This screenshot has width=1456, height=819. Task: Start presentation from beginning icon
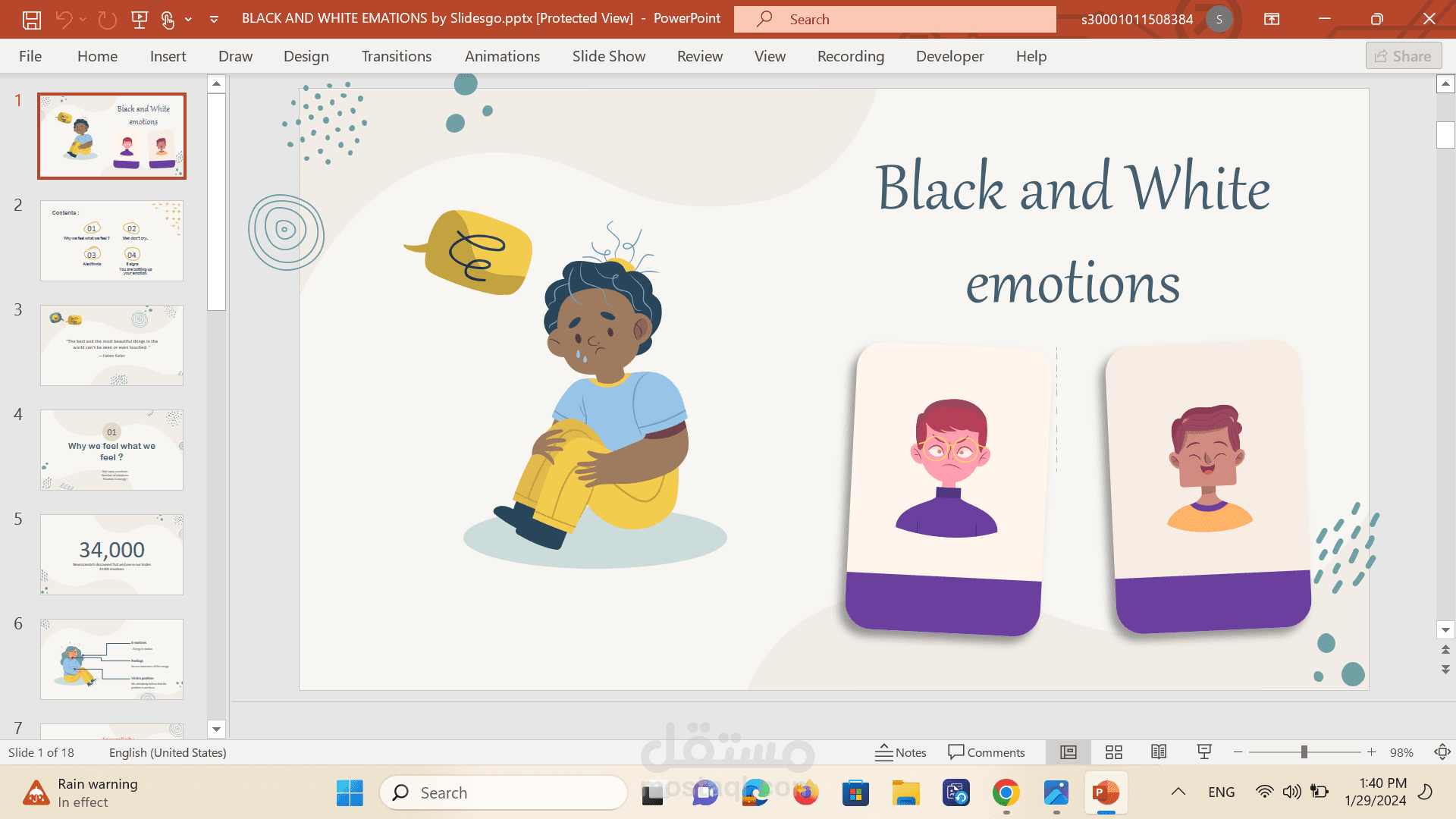click(x=140, y=20)
